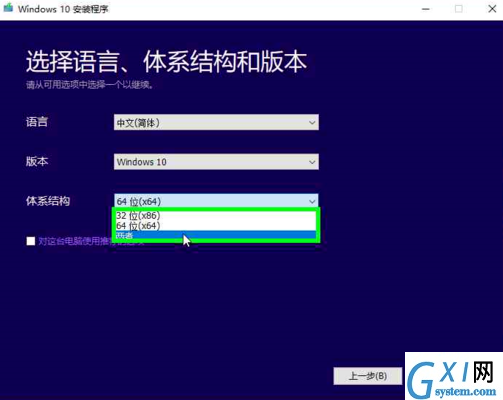The height and width of the screenshot is (400, 503).
Task: Open the 版本 Windows 10 edition dropdown
Action: pyautogui.click(x=216, y=162)
